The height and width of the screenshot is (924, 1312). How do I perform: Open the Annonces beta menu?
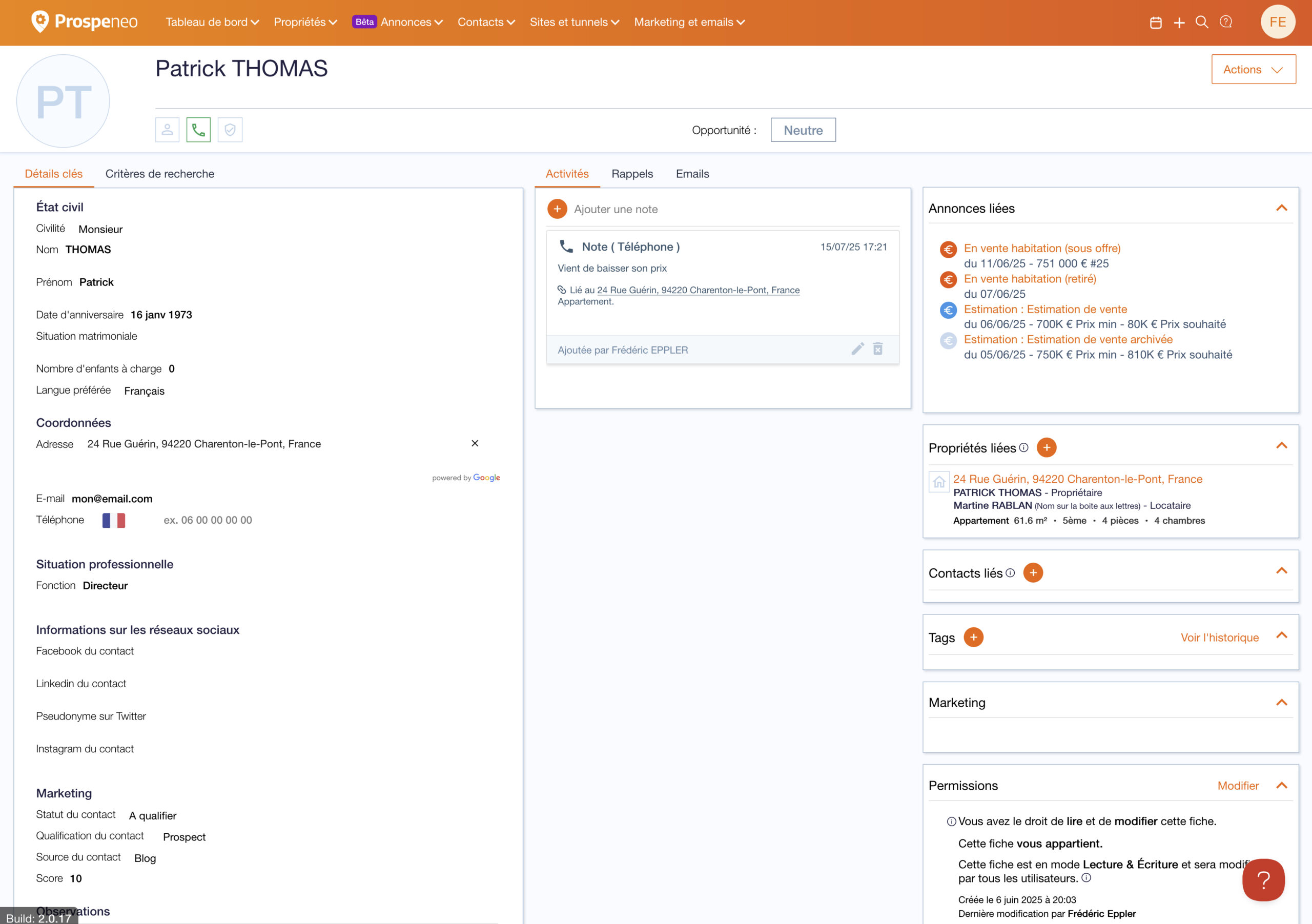398,22
